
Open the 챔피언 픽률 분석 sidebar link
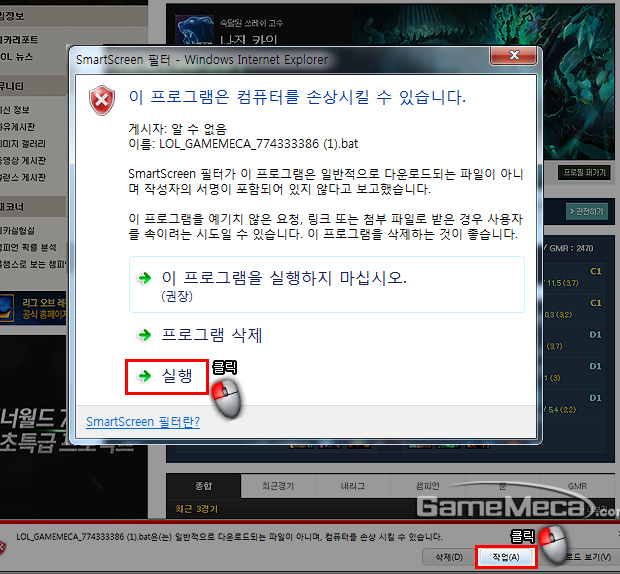coord(28,247)
